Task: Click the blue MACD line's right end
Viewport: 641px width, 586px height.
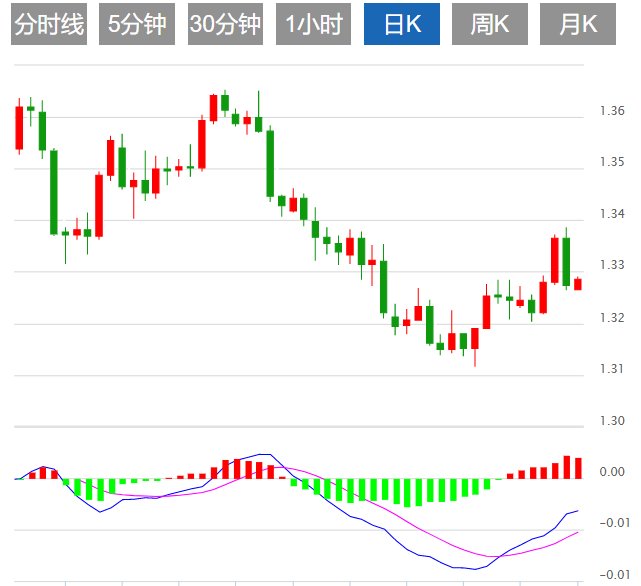Action: pyautogui.click(x=577, y=511)
